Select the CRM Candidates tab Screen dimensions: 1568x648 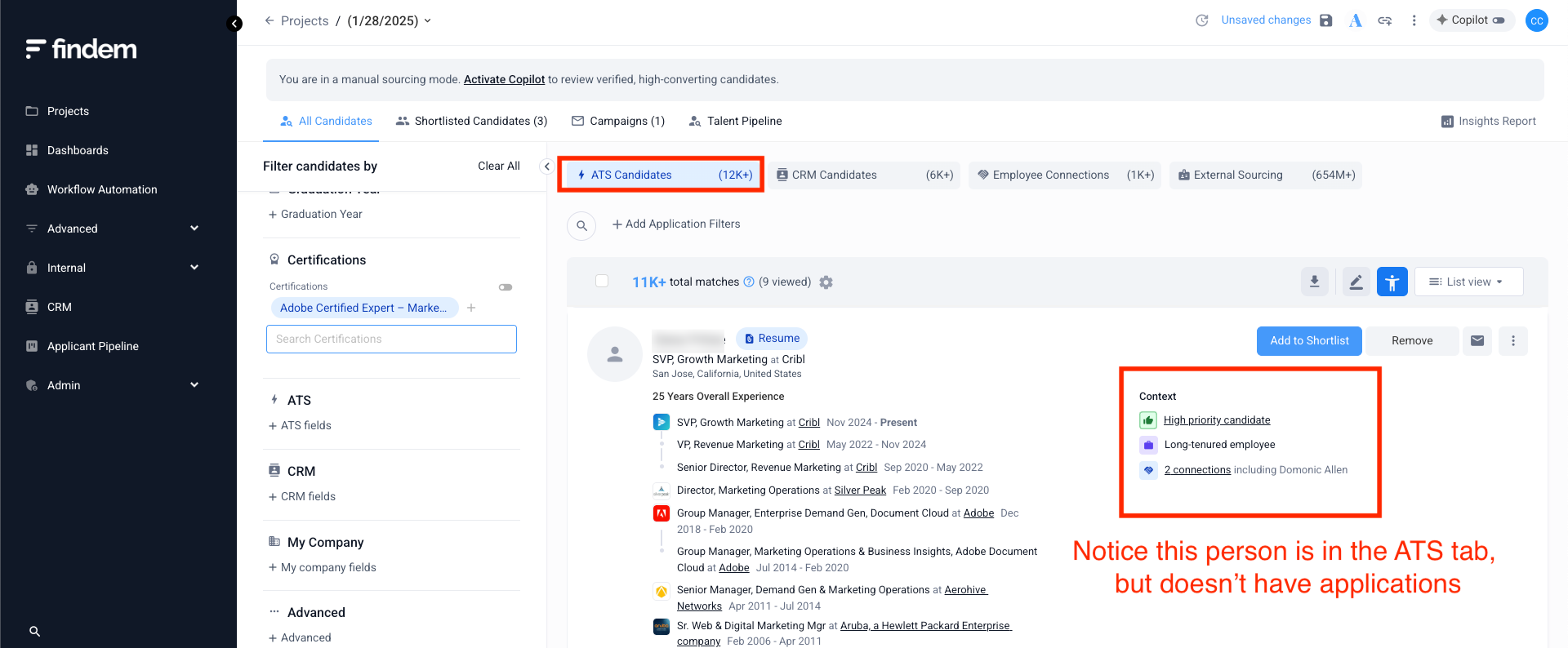tap(864, 175)
